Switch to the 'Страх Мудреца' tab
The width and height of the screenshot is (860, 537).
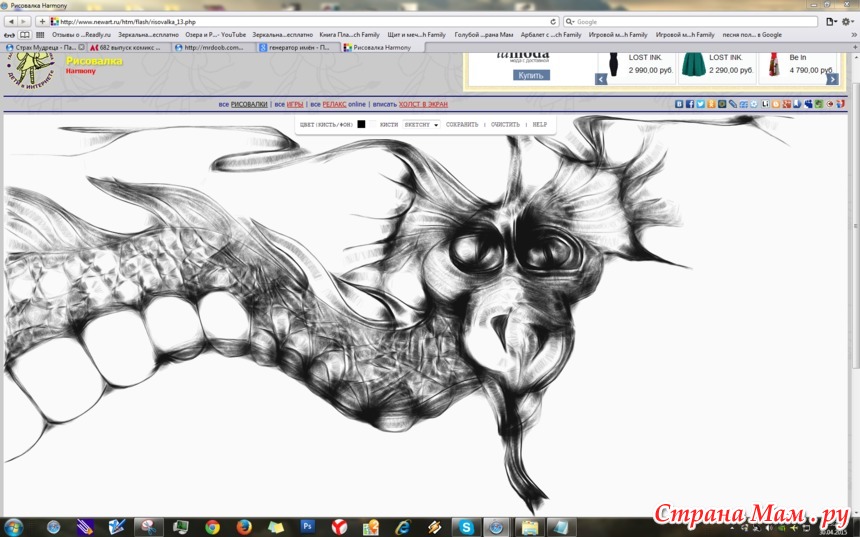tap(45, 48)
